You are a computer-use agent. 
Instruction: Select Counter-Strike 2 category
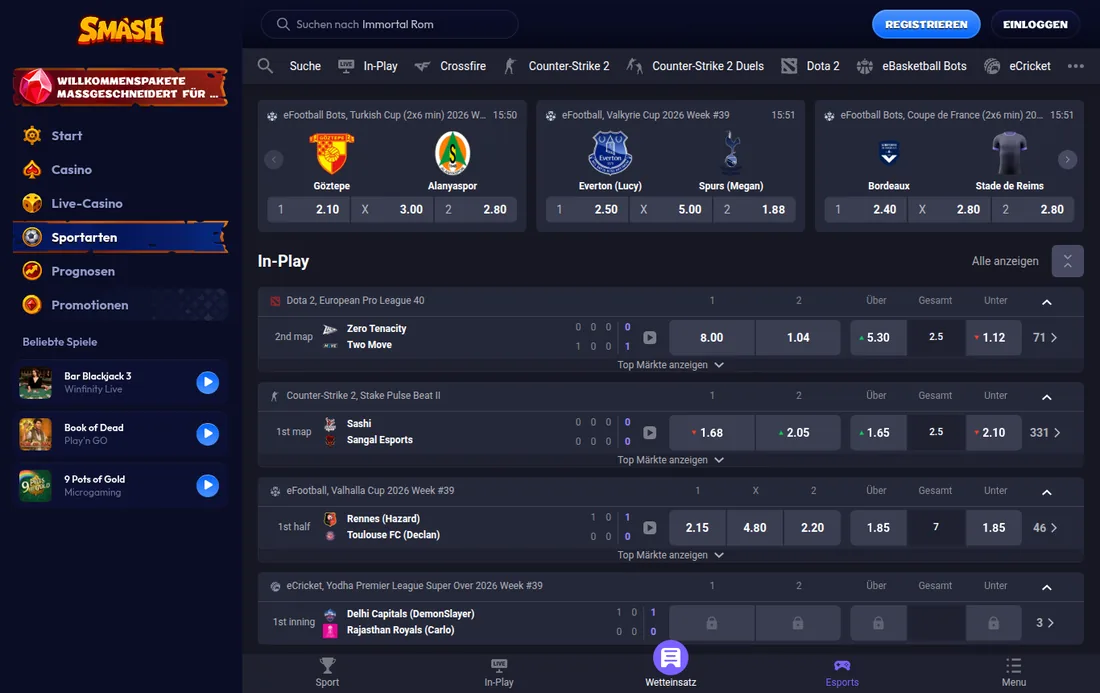pyautogui.click(x=557, y=66)
